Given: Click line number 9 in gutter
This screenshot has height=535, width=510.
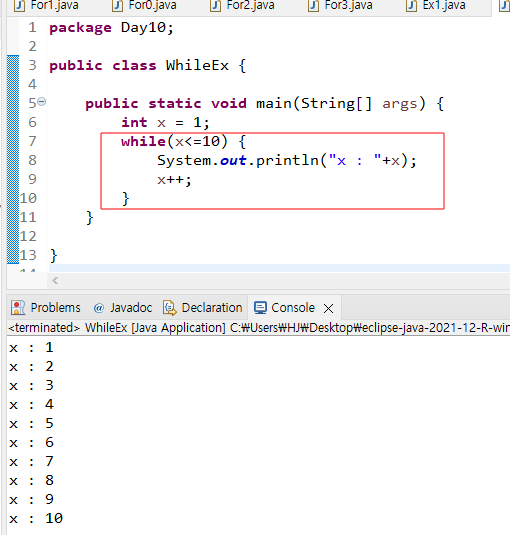Looking at the screenshot, I should [x=32, y=179].
